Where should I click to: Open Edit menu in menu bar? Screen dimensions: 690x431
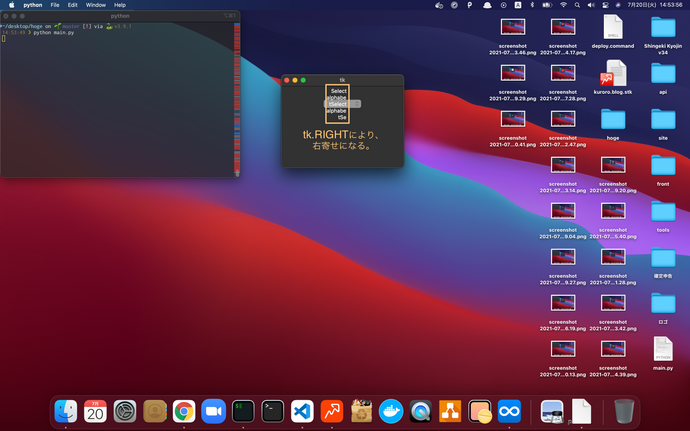pos(73,5)
